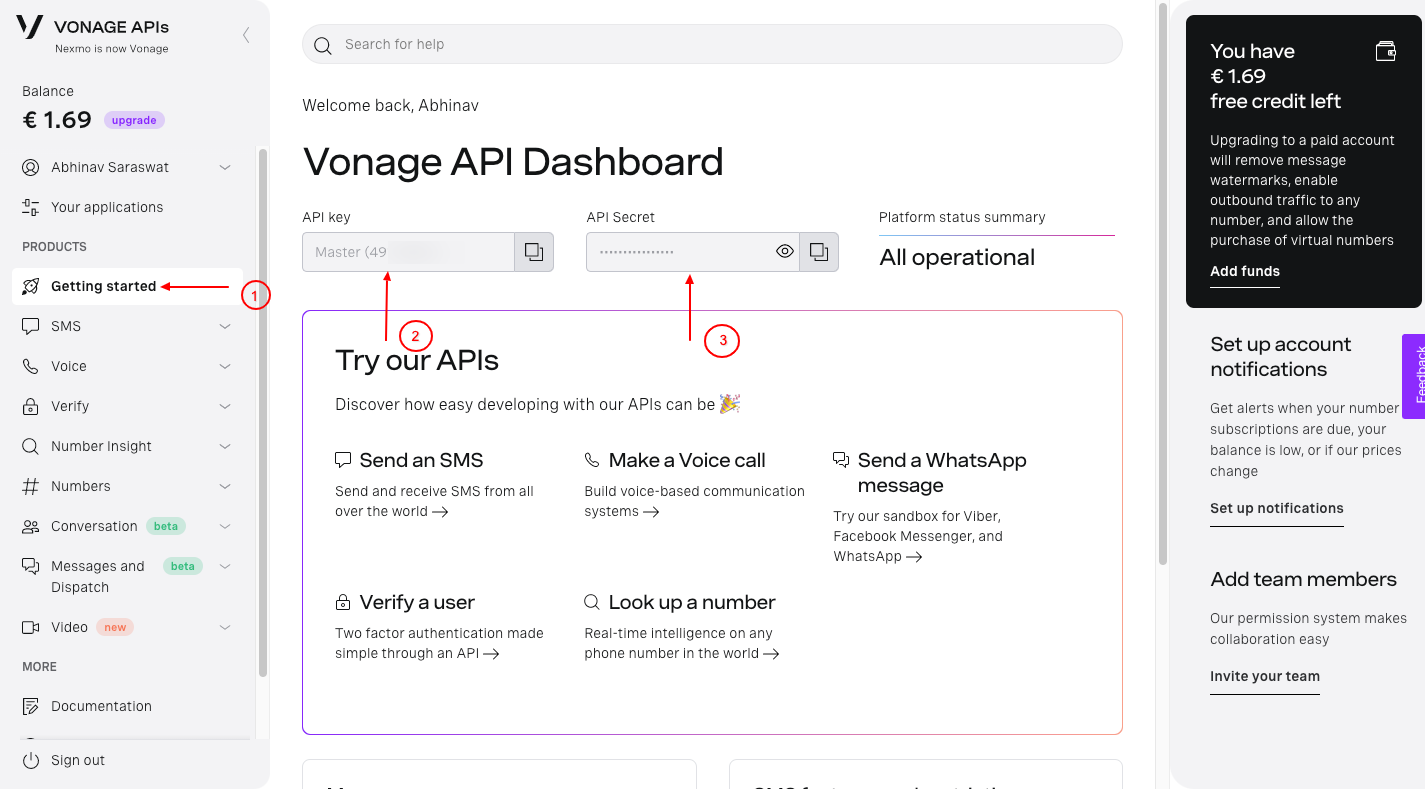The image size is (1425, 789).
Task: Click the Messages and Dispatch icon
Action: pyautogui.click(x=31, y=566)
